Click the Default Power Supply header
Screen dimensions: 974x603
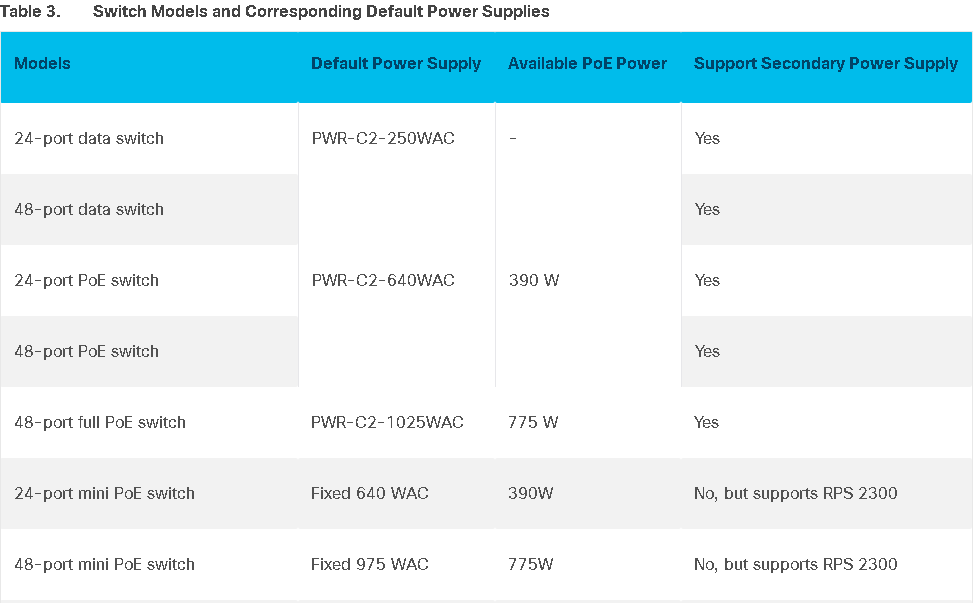[396, 64]
